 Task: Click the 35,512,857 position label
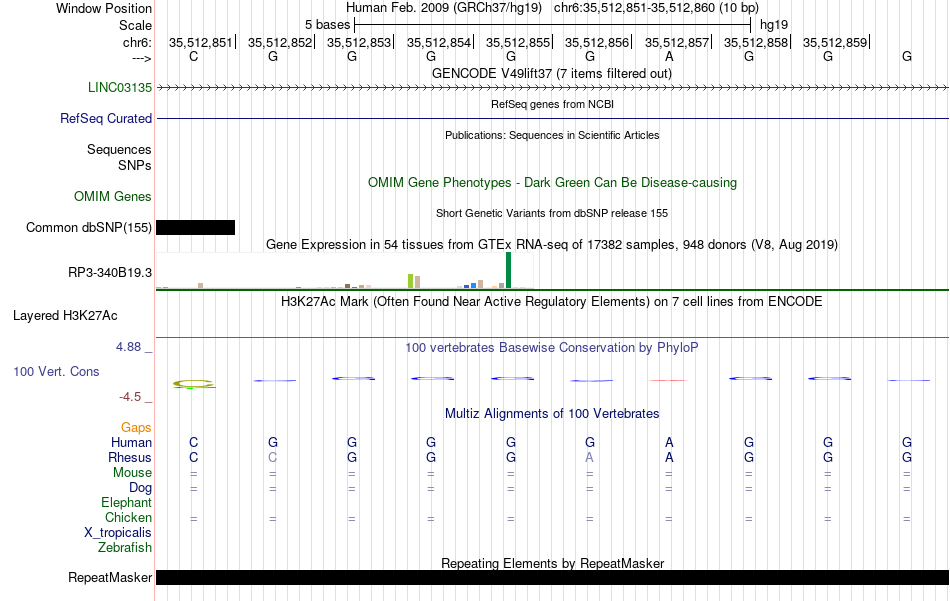pos(677,42)
